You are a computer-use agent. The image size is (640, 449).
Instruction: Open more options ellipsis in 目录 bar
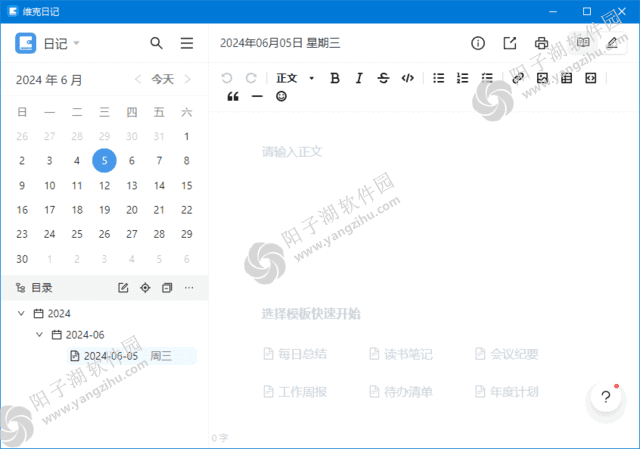pyautogui.click(x=189, y=288)
